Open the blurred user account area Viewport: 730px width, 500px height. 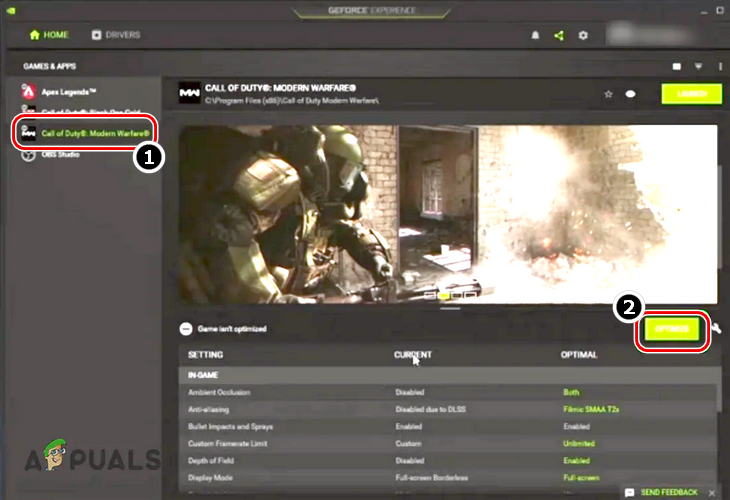click(650, 35)
